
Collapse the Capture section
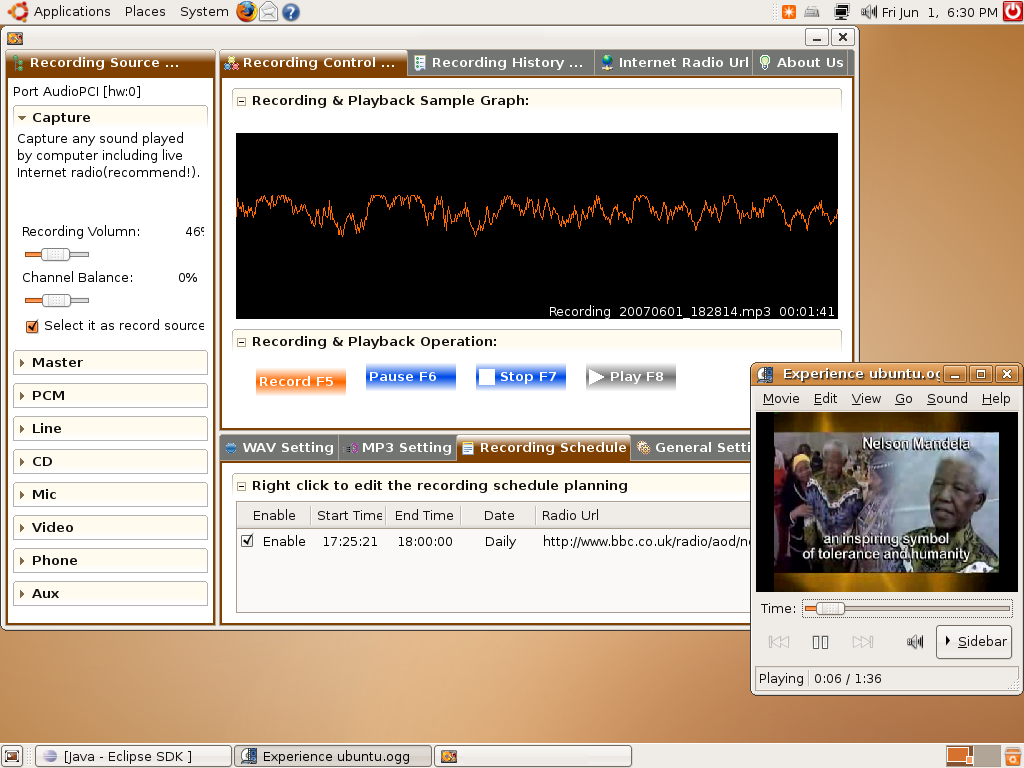point(22,118)
